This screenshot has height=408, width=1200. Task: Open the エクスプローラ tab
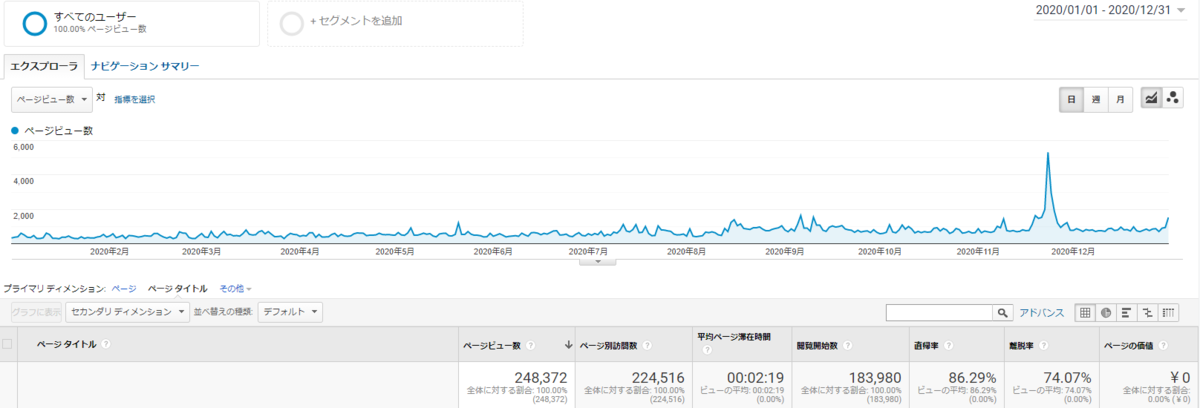[x=43, y=66]
